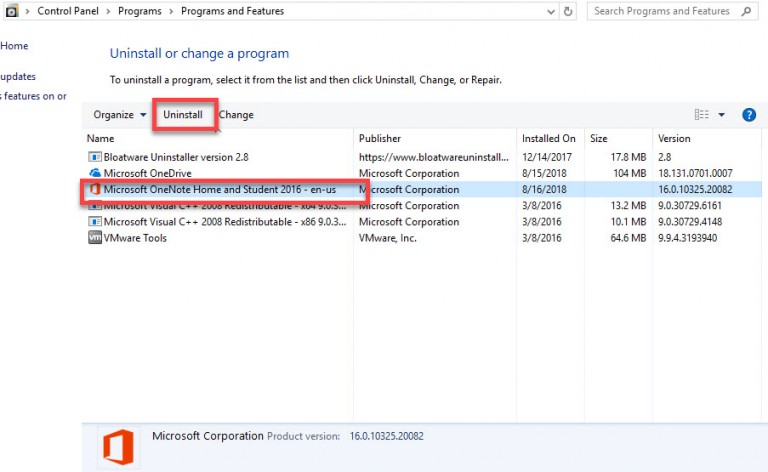768x472 pixels.
Task: Click the 13.2 MB size cell
Action: (x=628, y=206)
